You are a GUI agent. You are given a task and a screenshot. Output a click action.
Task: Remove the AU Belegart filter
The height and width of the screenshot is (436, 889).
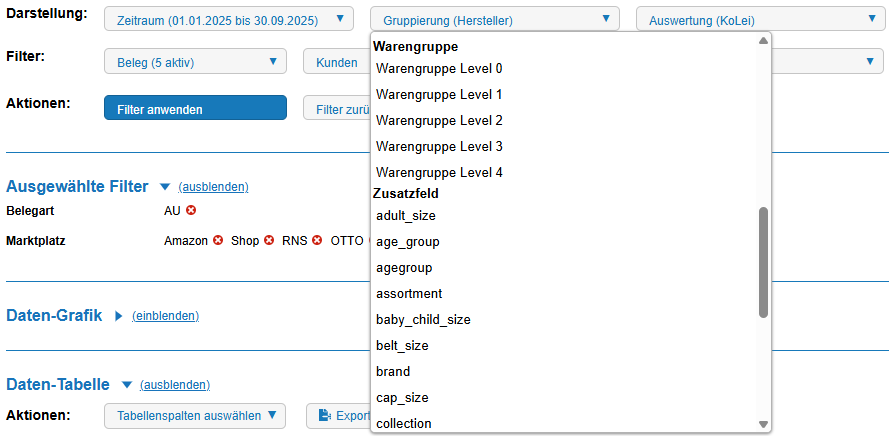[x=191, y=210]
